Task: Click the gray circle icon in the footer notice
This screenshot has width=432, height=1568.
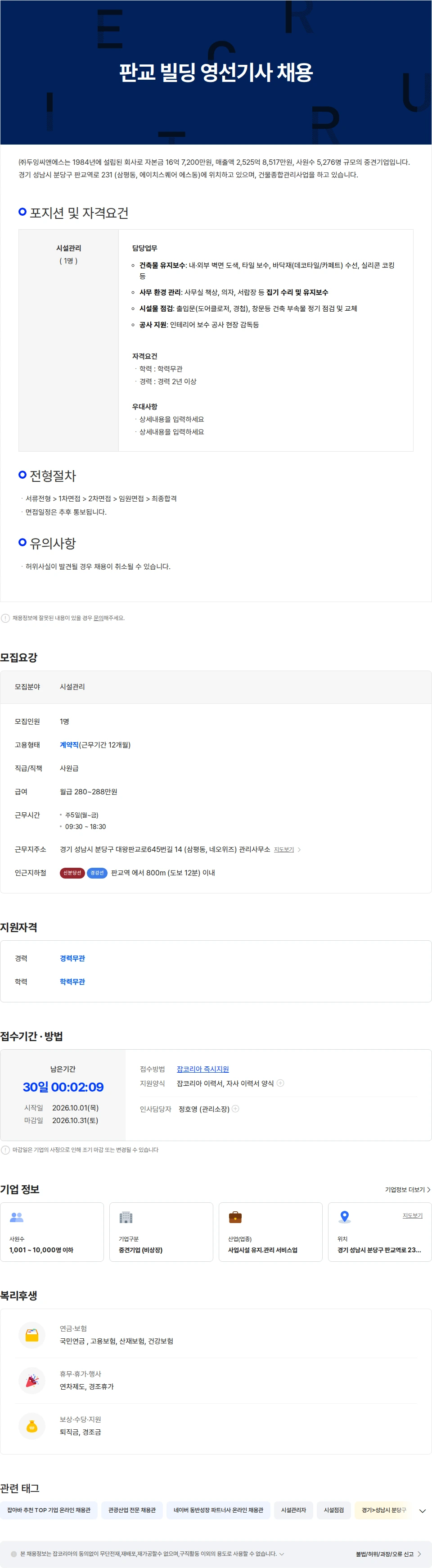Action: pyautogui.click(x=14, y=1554)
